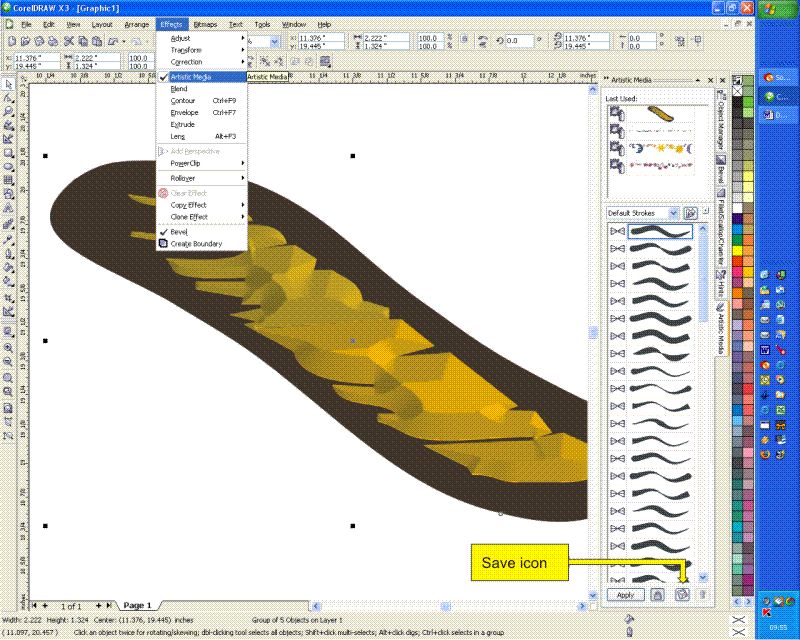Select the Zoom tool in toolbox

coord(8,112)
